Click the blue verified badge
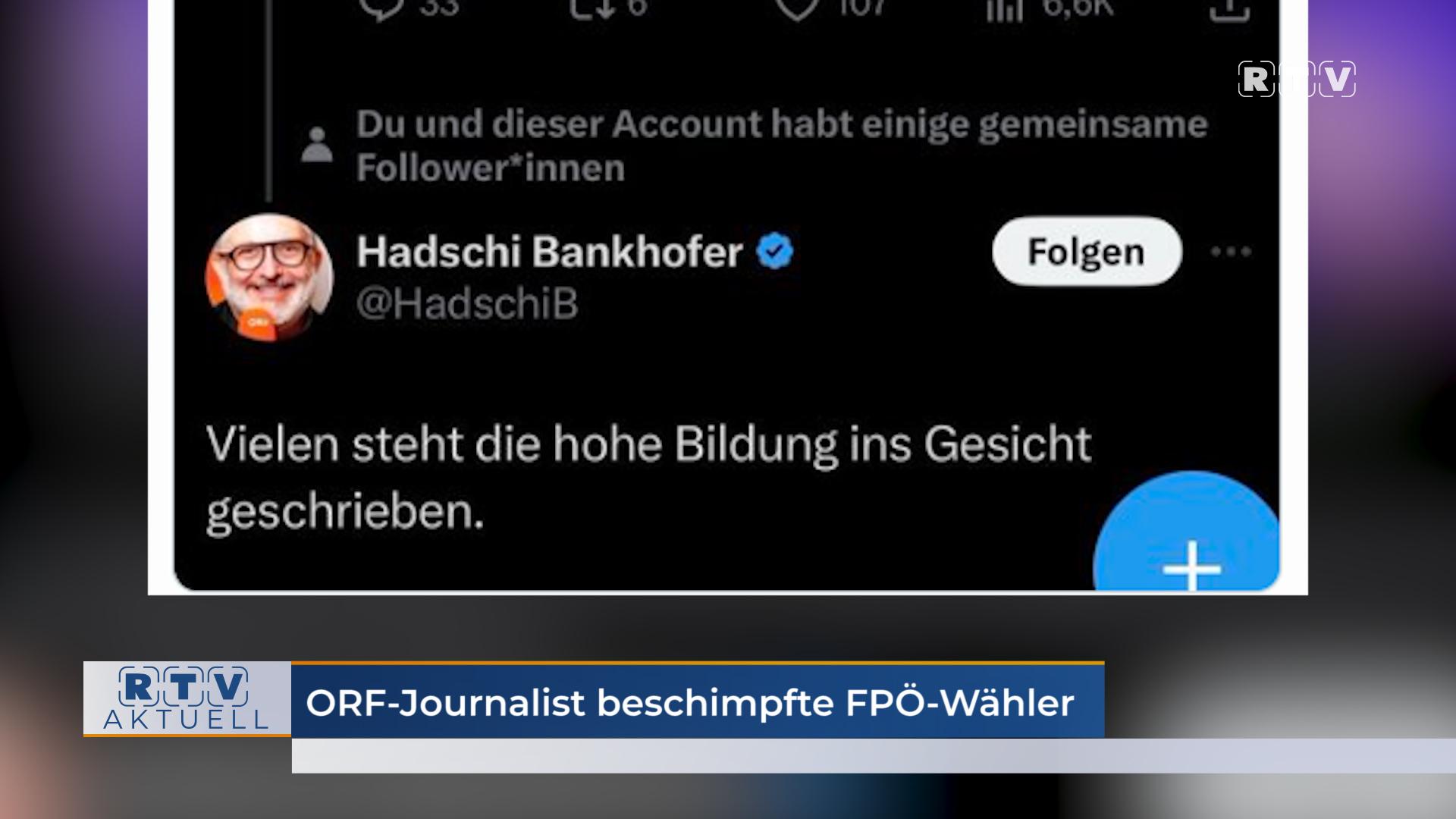The width and height of the screenshot is (1456, 819). pos(774,251)
